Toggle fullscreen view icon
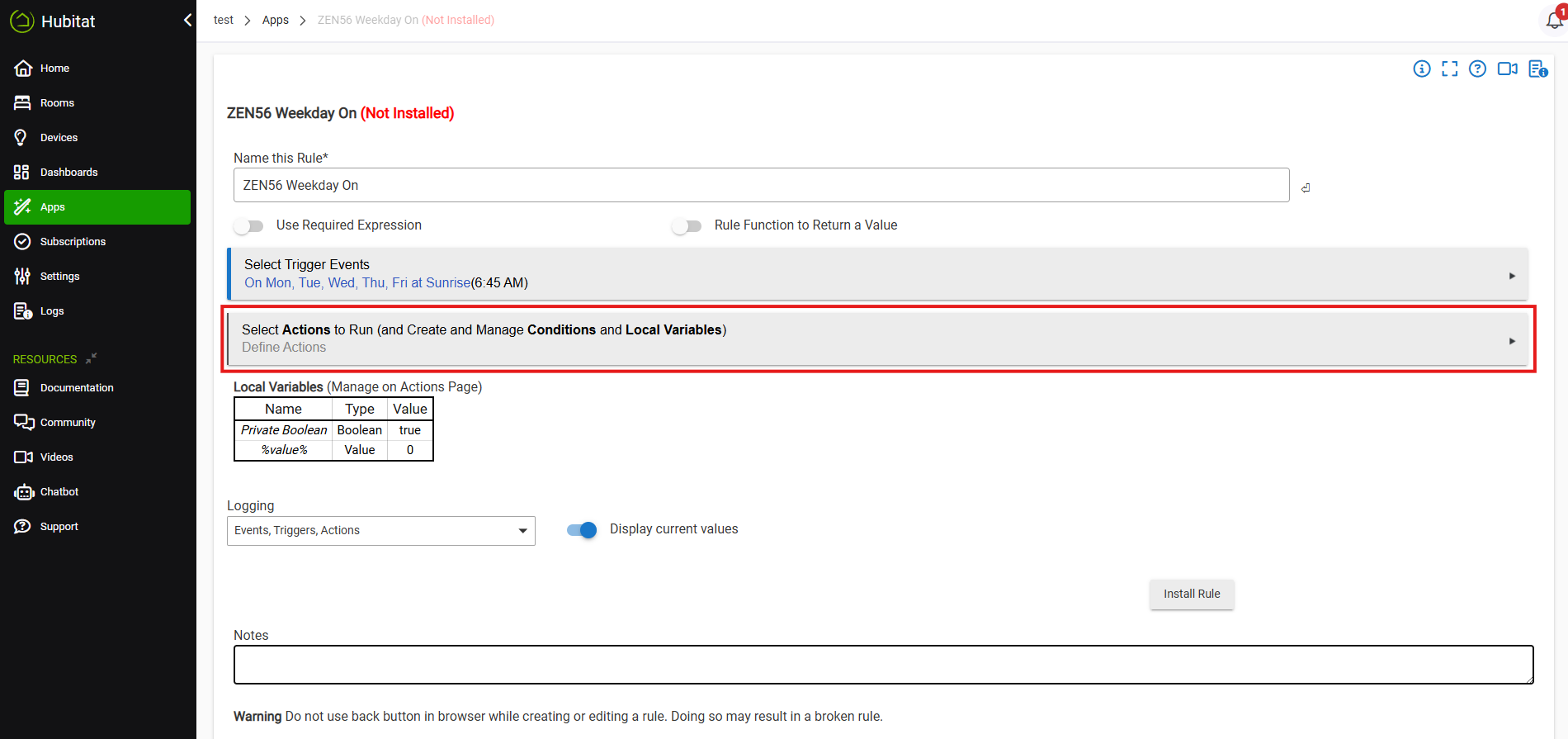The width and height of the screenshot is (1568, 739). (x=1449, y=69)
